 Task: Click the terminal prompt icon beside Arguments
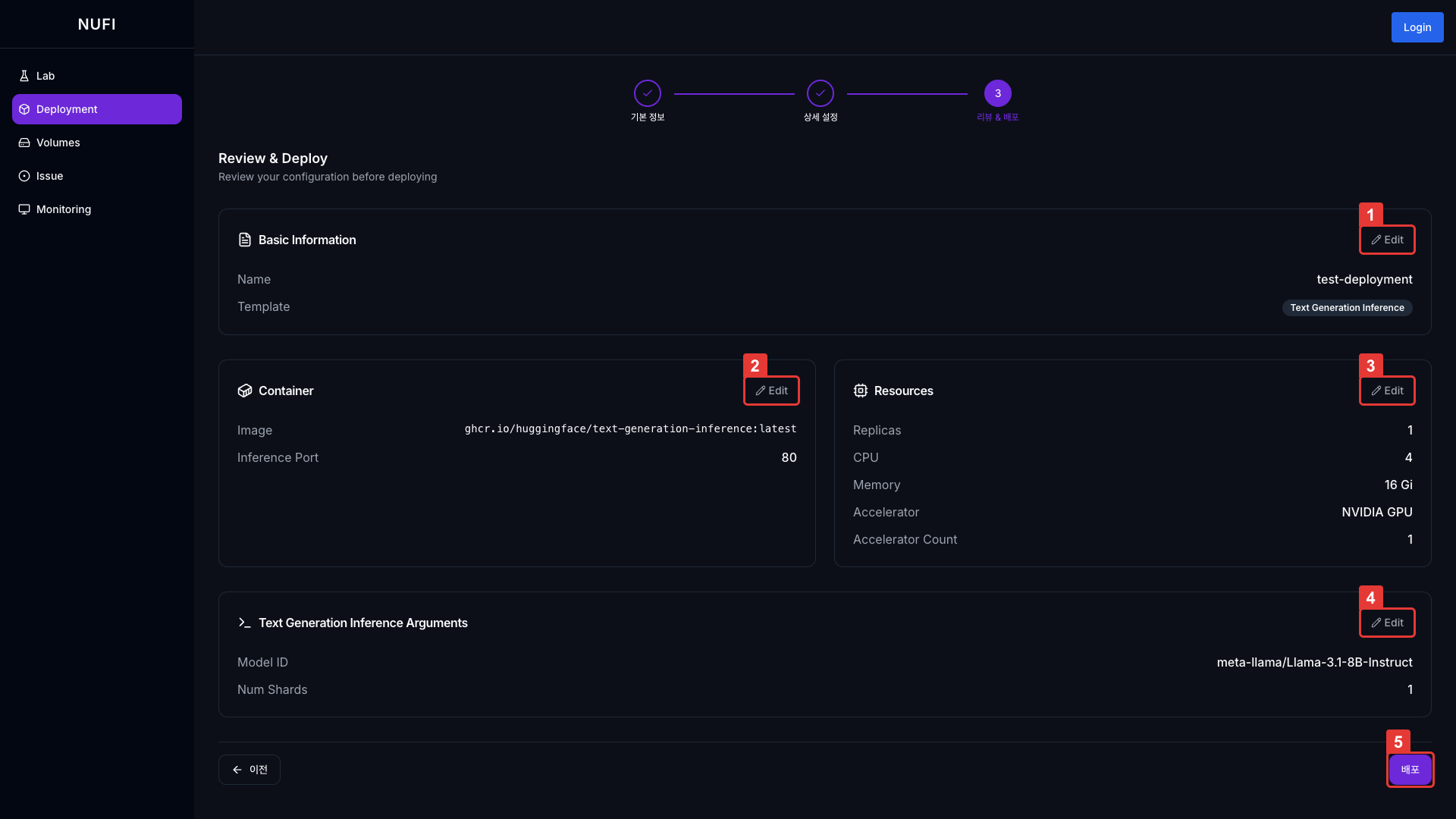click(x=244, y=623)
